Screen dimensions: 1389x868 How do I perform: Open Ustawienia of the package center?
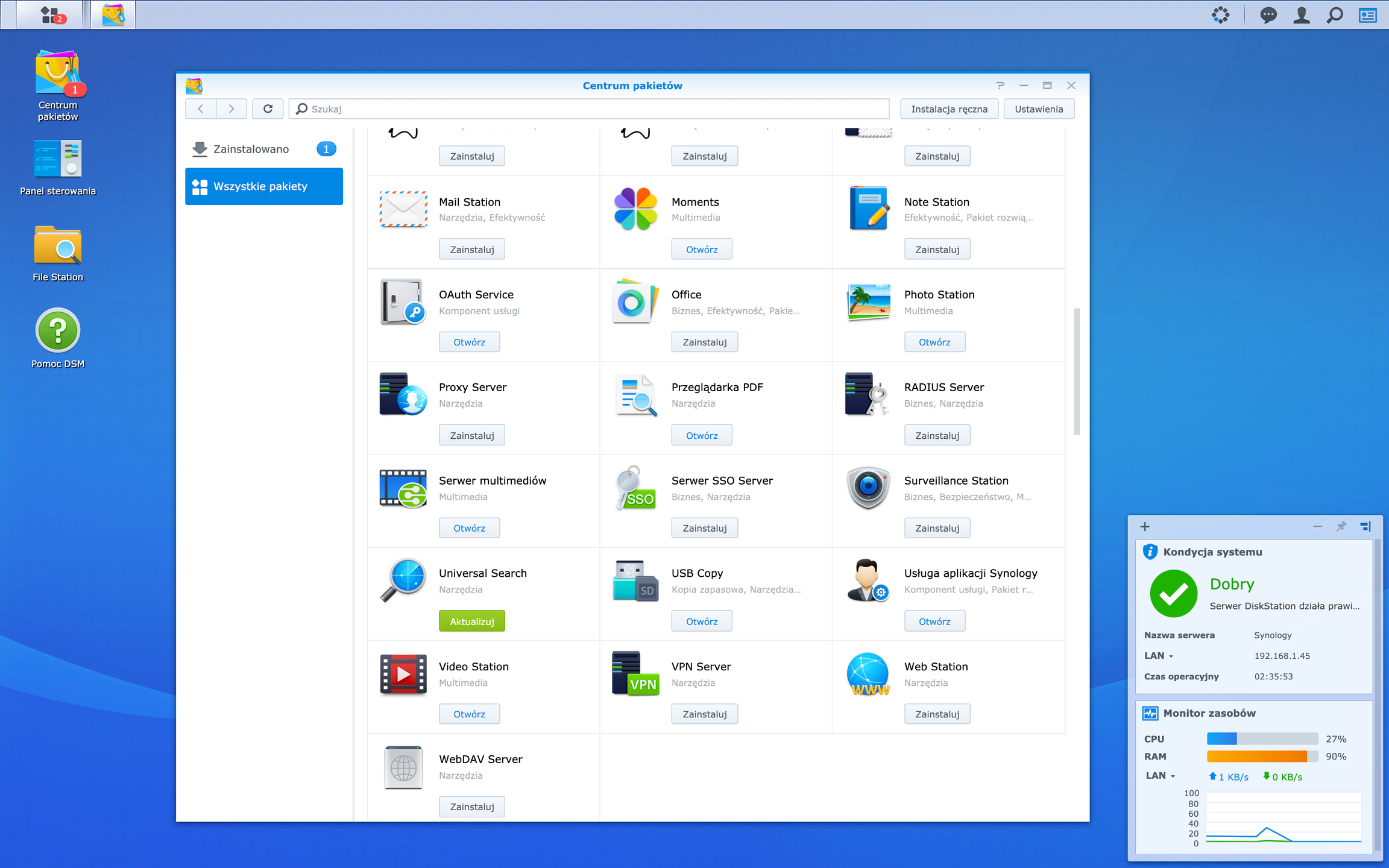pos(1039,108)
